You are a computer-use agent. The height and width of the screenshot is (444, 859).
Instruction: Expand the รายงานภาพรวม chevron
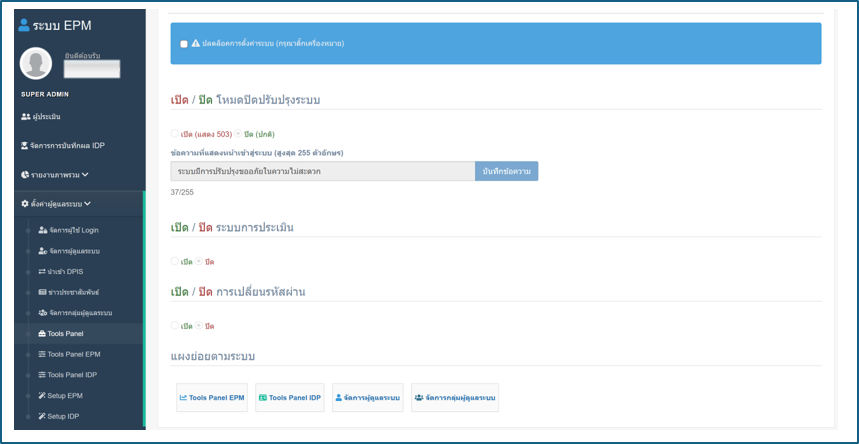tap(84, 175)
